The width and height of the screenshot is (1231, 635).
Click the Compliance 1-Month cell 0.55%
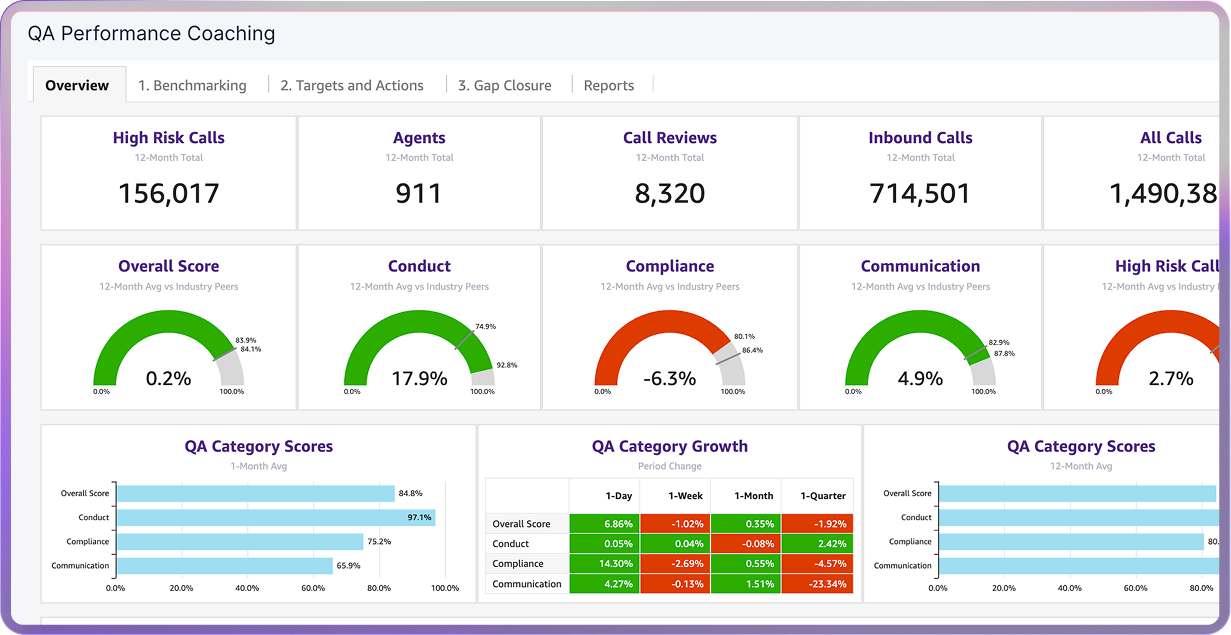point(746,564)
